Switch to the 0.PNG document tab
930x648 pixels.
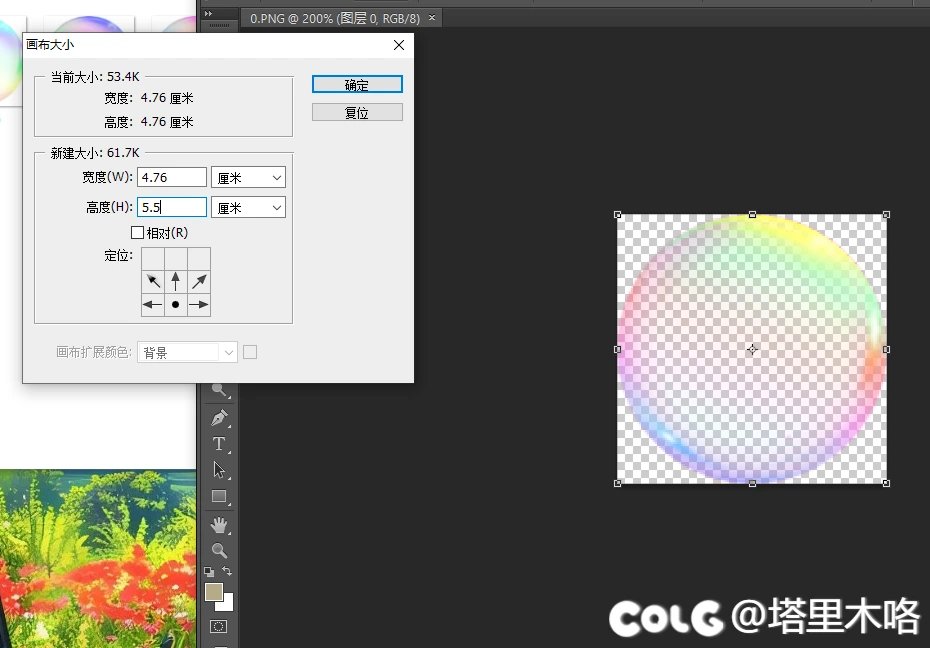[337, 18]
